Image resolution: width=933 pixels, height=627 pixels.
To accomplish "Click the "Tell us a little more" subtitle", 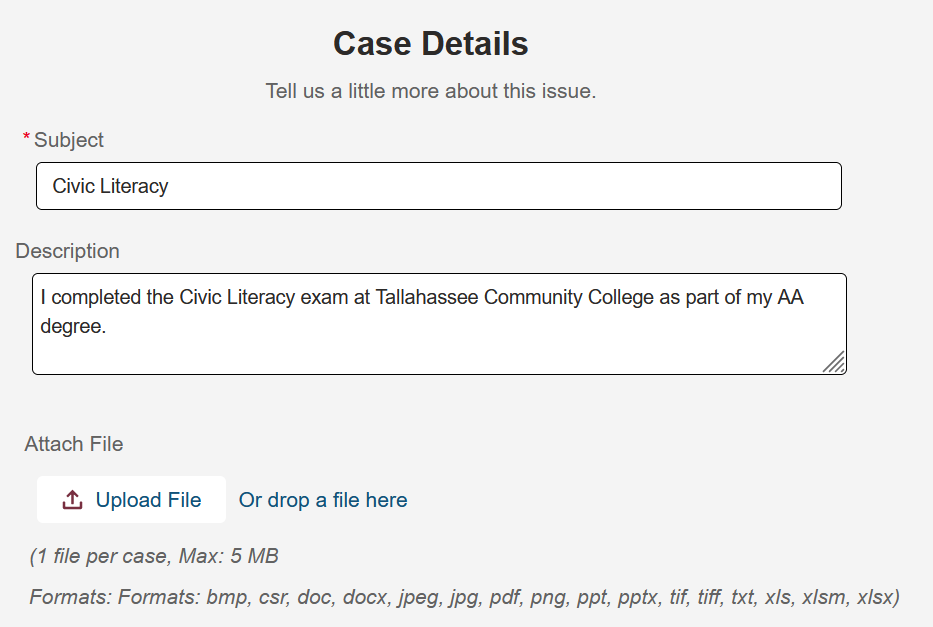I will [x=430, y=90].
